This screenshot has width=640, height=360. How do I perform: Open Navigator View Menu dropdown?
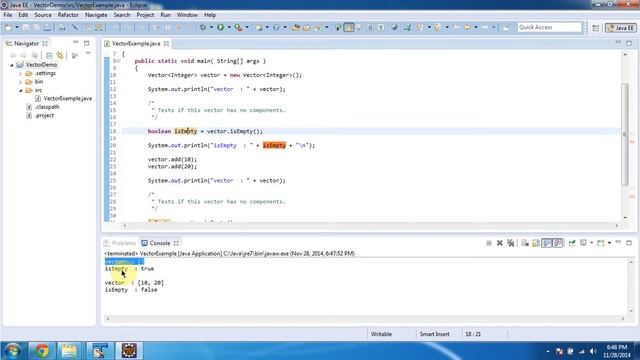point(88,53)
